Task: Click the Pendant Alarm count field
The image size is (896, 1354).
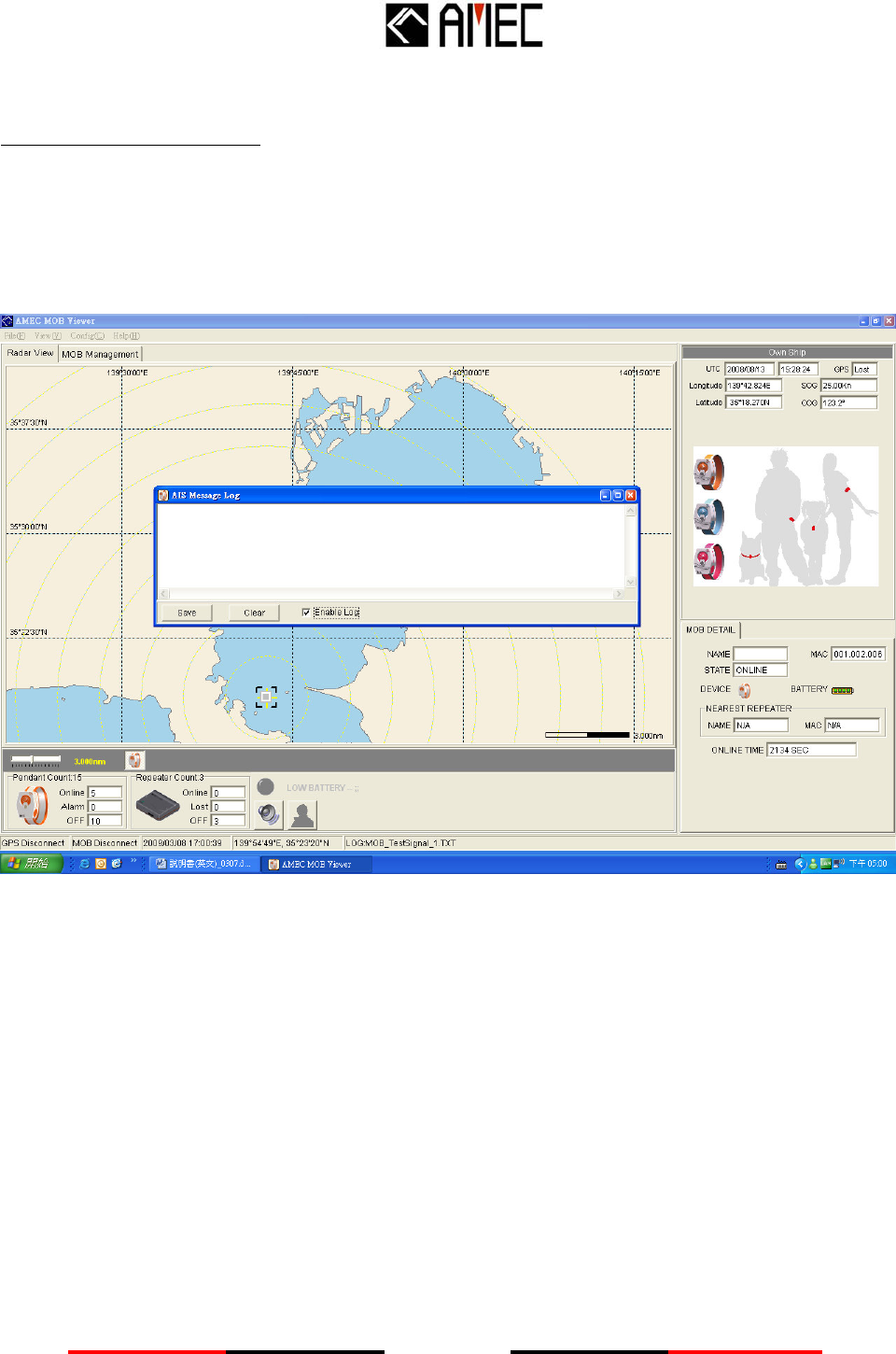Action: [105, 807]
